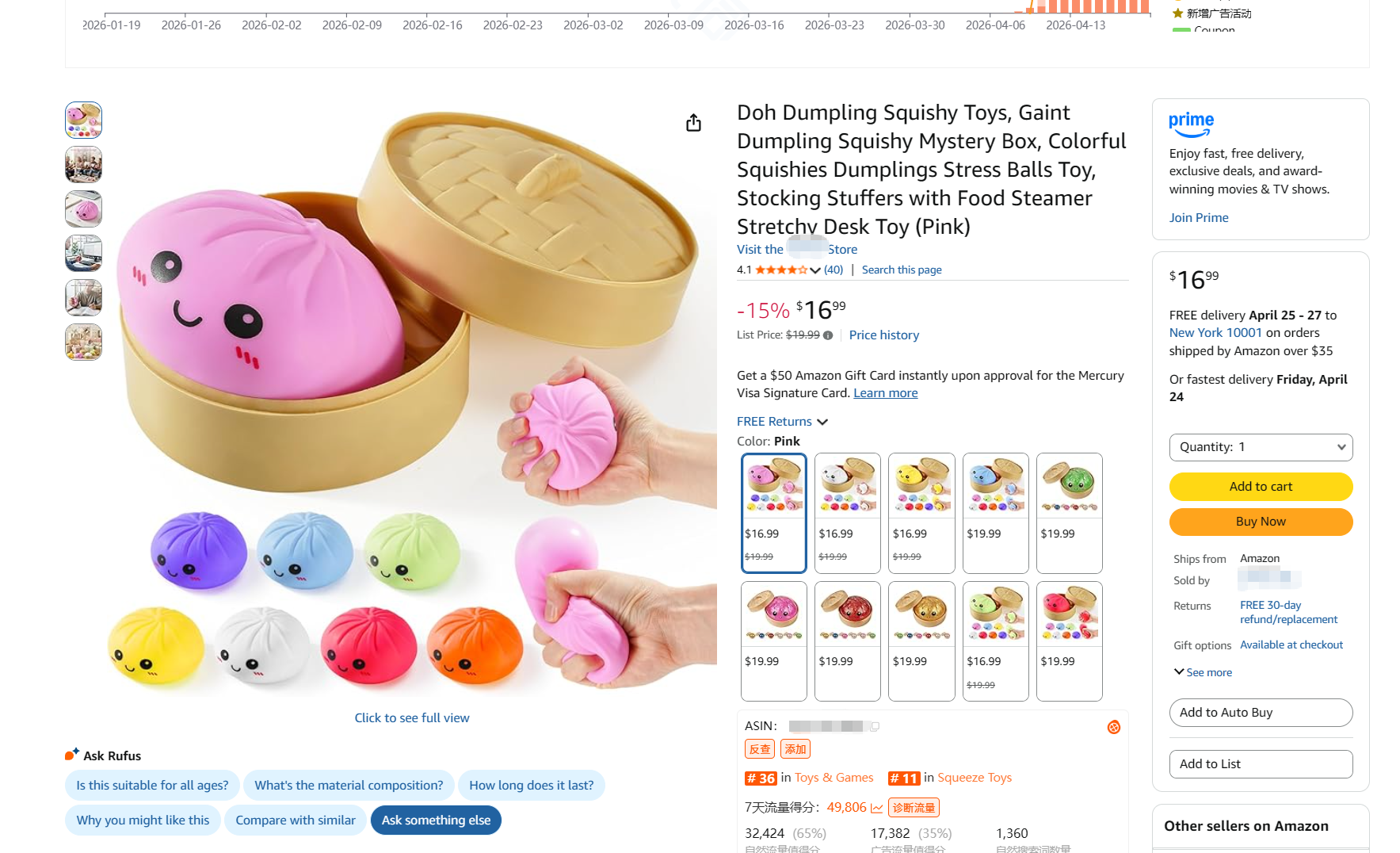Click the Add to cart button
The image size is (1400, 853).
point(1261,487)
